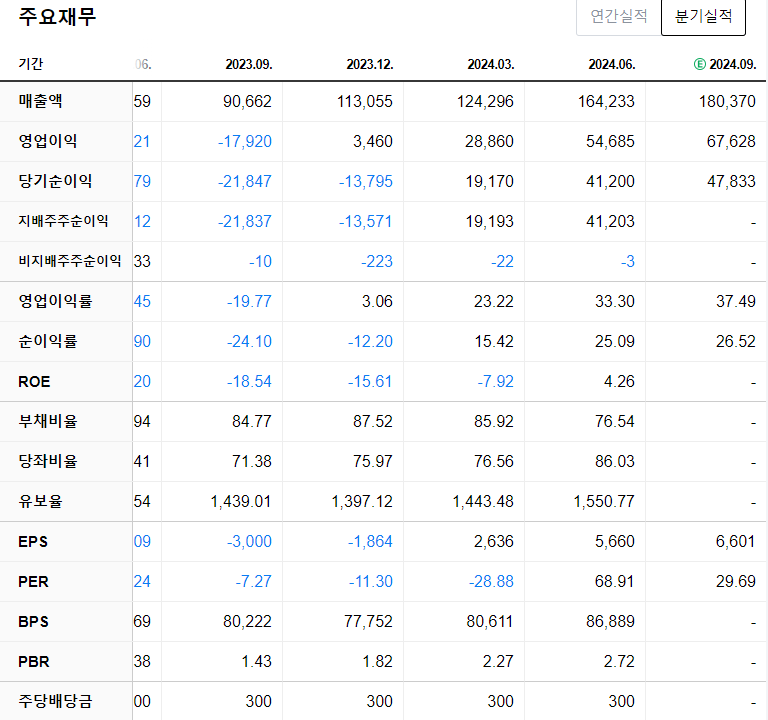Image resolution: width=768 pixels, height=720 pixels.
Task: Click the PBR value 1.43
Action: pos(257,662)
